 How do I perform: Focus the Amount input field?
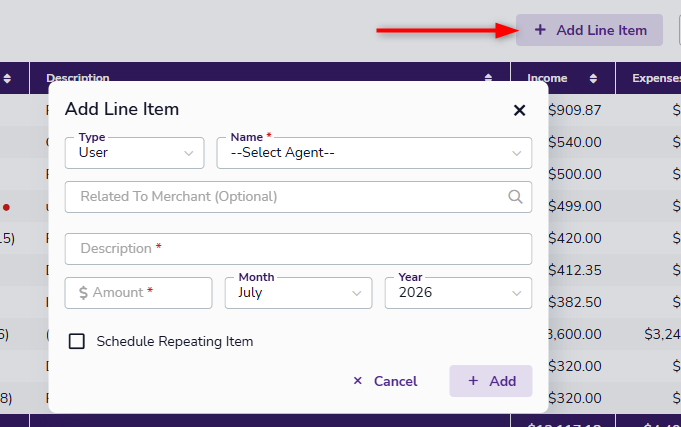pyautogui.click(x=139, y=293)
